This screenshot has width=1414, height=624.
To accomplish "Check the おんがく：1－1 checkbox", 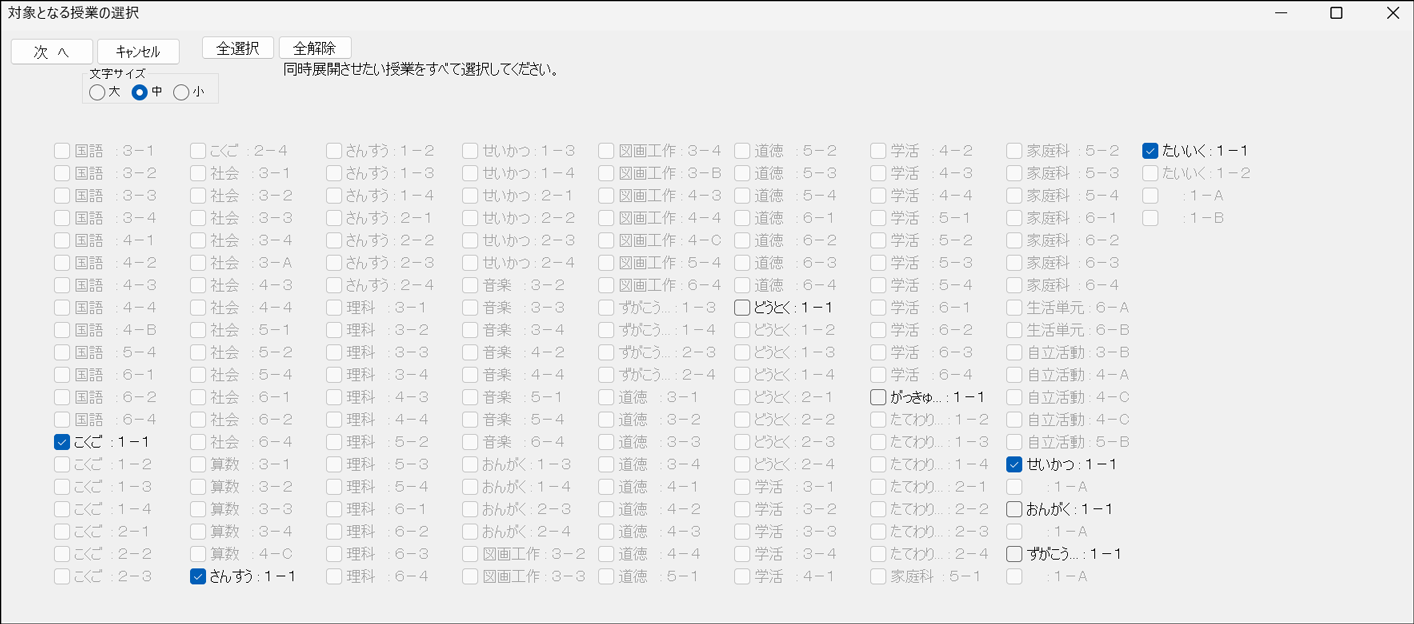I will coord(1014,508).
